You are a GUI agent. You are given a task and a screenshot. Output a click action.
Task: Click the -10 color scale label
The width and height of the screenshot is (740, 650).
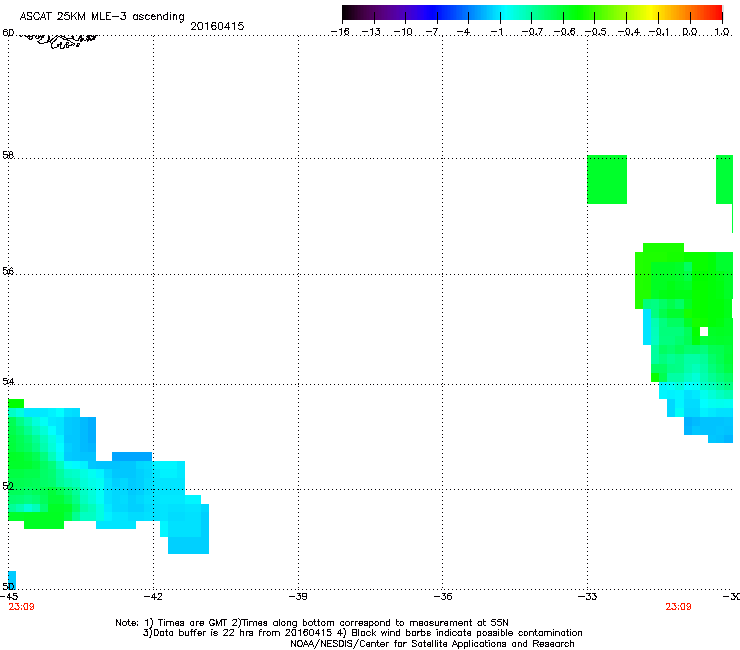(x=403, y=32)
